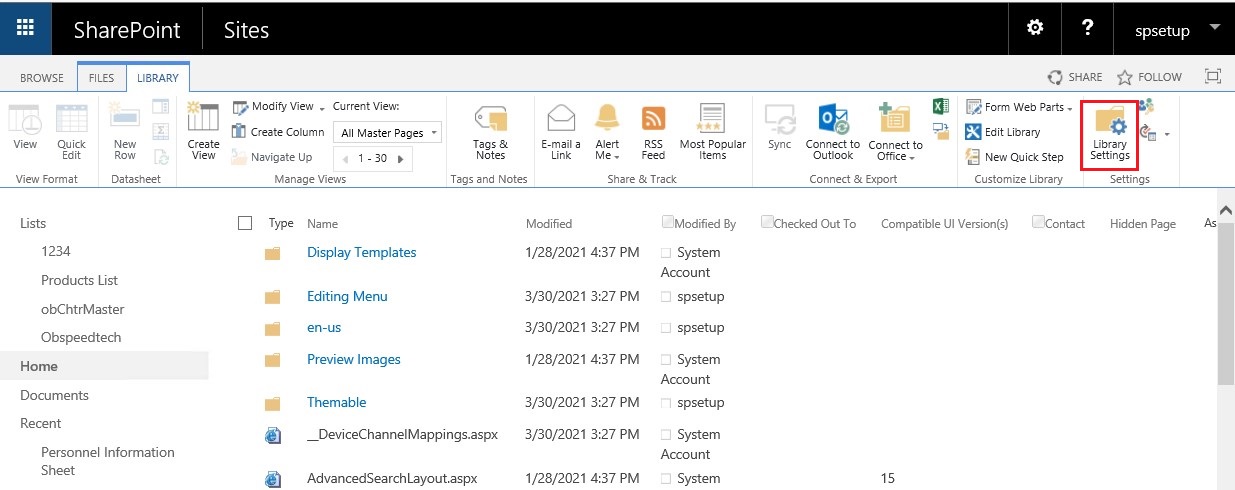Toggle presence box in the Preview Images row
Image resolution: width=1235 pixels, height=490 pixels.
tap(666, 360)
